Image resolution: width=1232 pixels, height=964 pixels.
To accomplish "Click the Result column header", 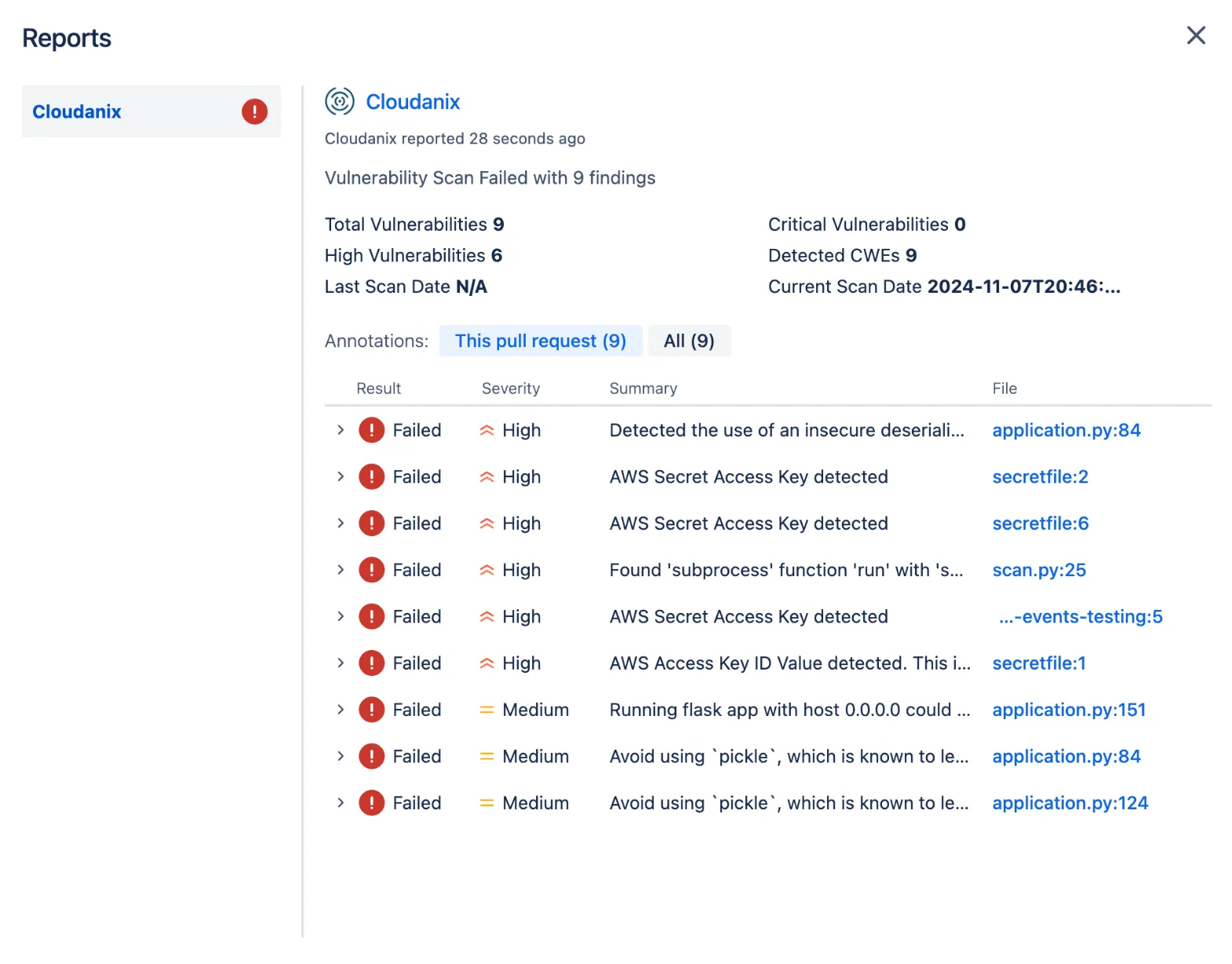I will pos(378,389).
